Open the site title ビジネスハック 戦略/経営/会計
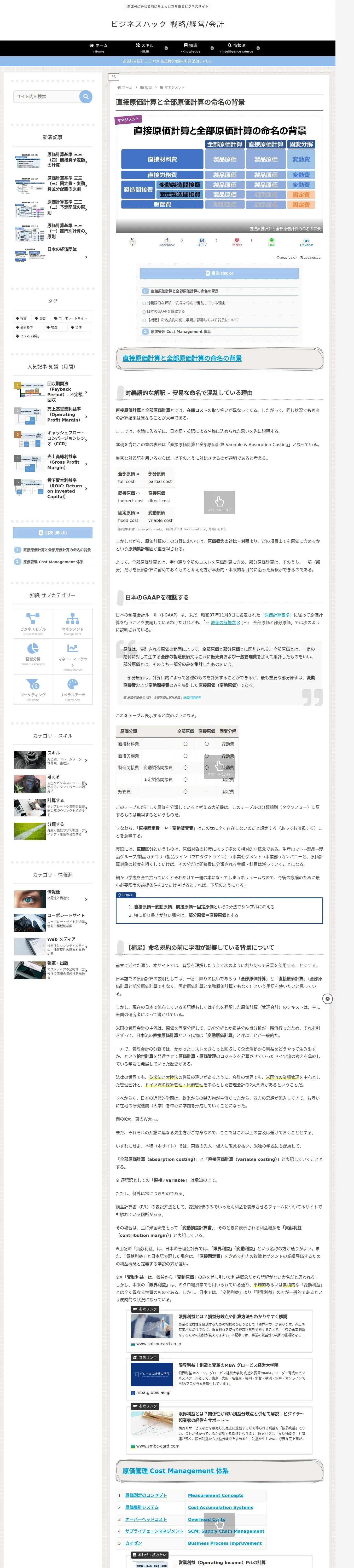 pyautogui.click(x=167, y=24)
